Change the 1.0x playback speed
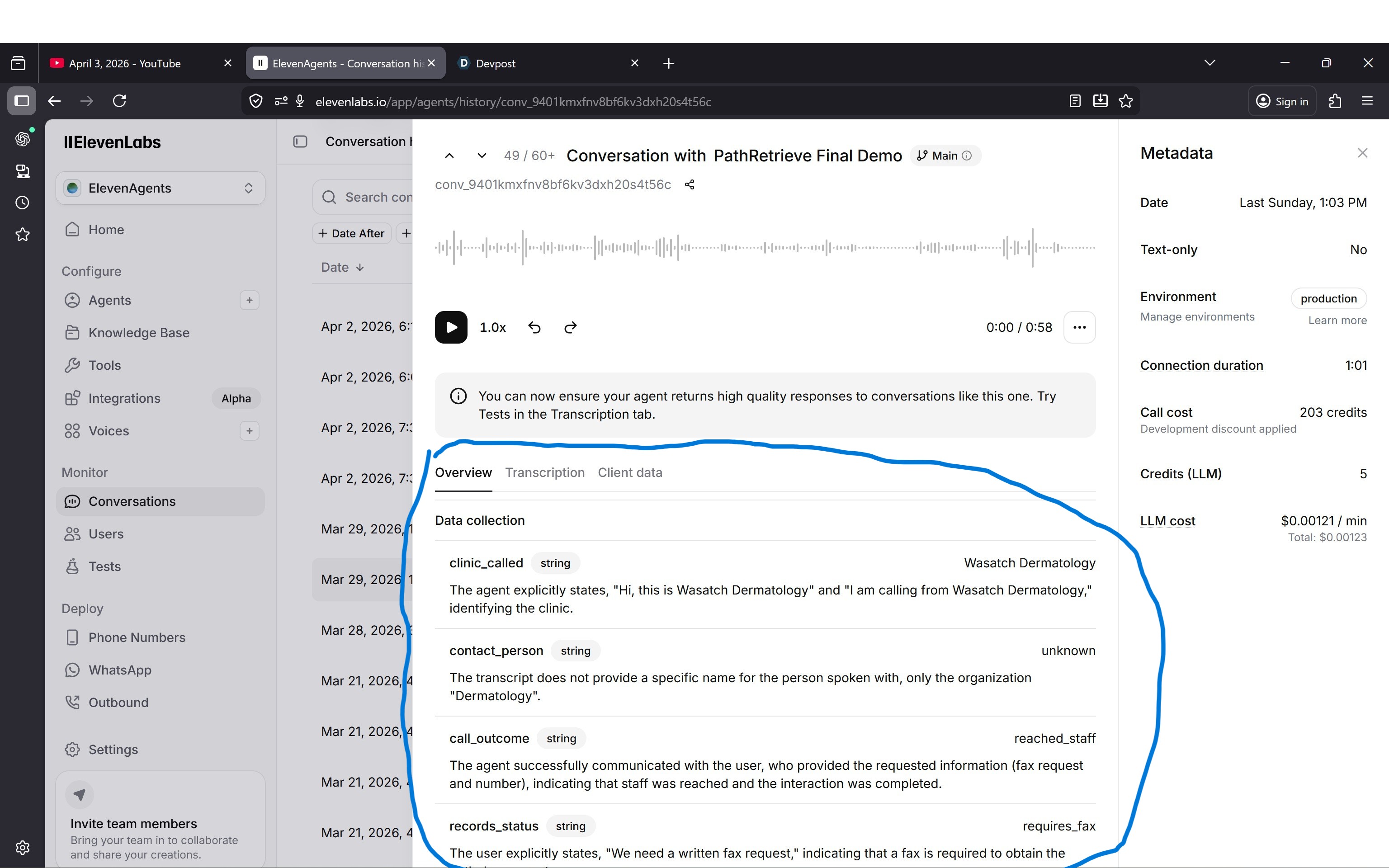 [x=492, y=327]
